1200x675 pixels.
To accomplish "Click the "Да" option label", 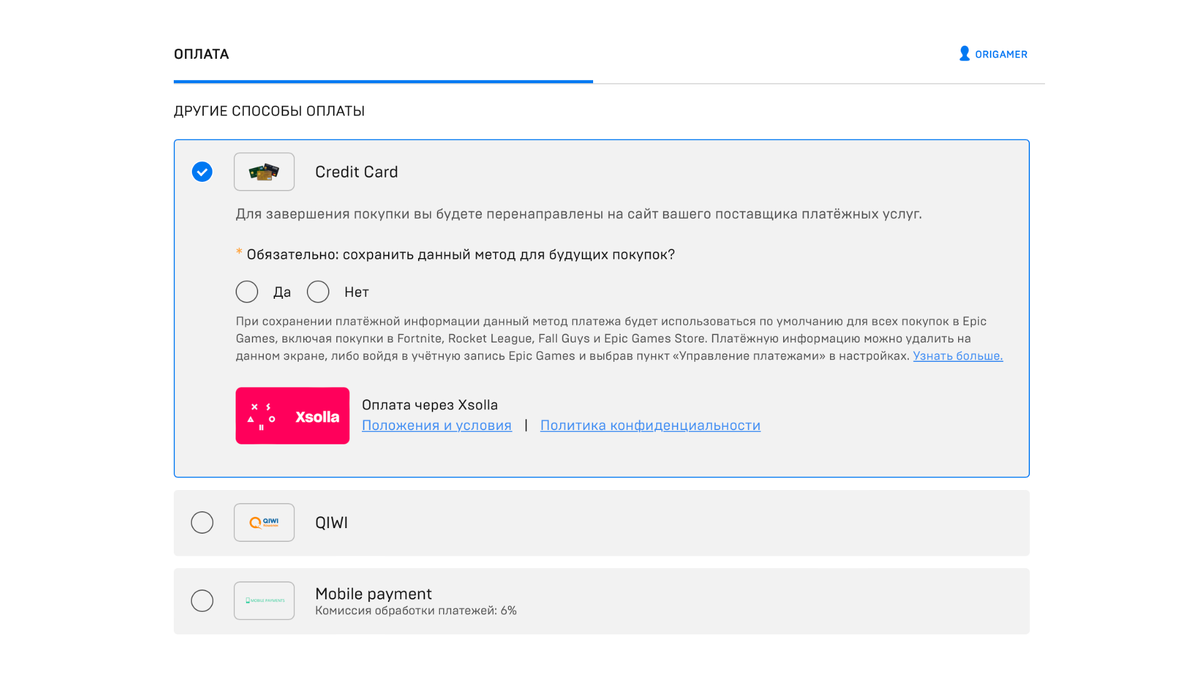I will (x=282, y=293).
